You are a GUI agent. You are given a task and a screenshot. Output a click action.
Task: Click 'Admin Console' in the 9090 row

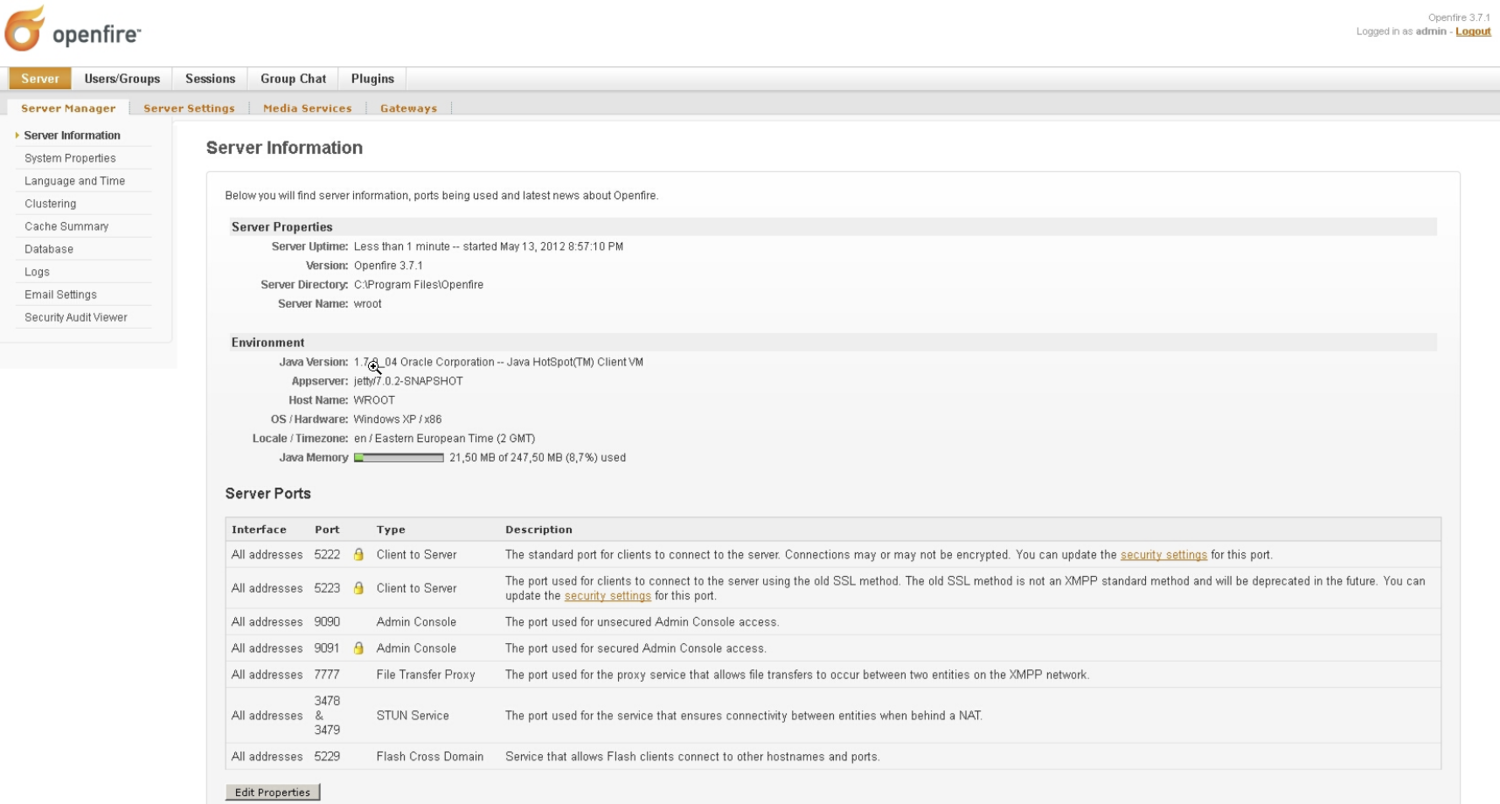pos(416,622)
